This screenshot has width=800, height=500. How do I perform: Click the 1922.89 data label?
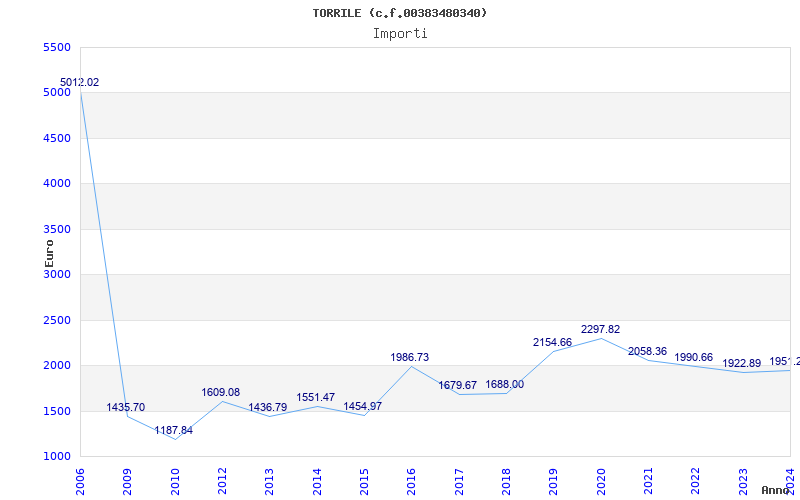coord(741,363)
